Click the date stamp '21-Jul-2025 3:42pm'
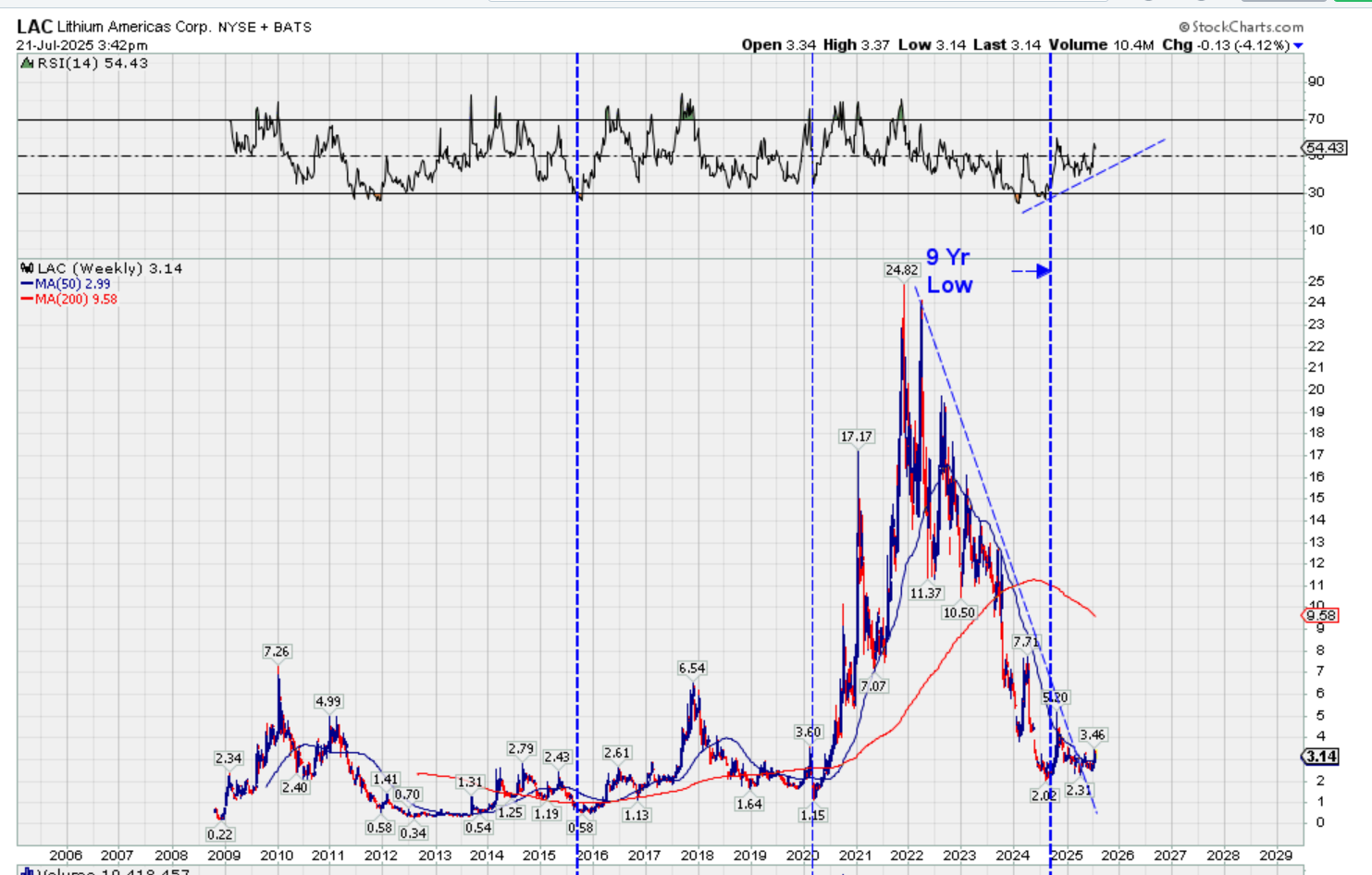This screenshot has height=875, width=1372. click(81, 45)
